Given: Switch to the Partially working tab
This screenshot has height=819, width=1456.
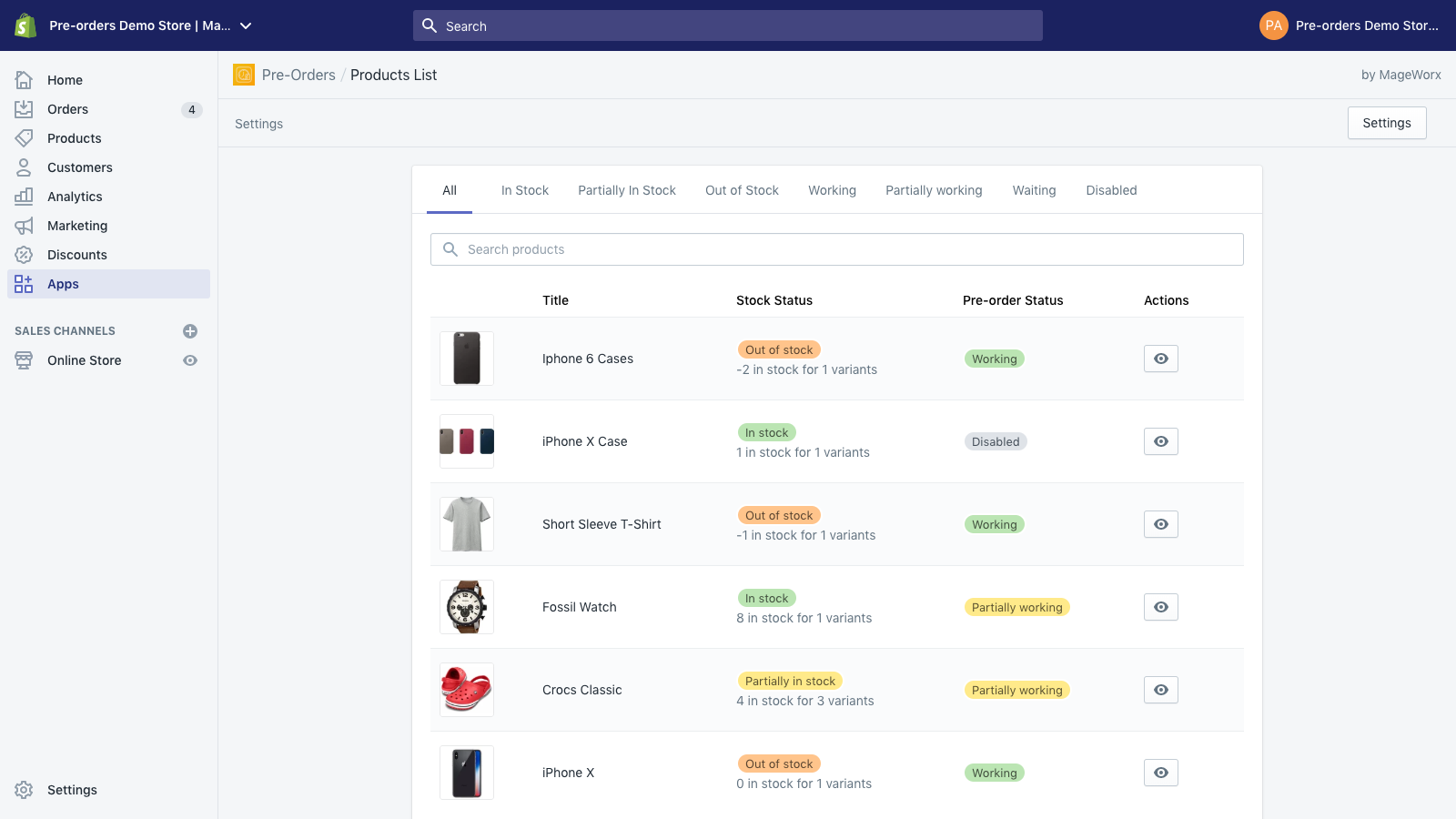Looking at the screenshot, I should [x=934, y=190].
